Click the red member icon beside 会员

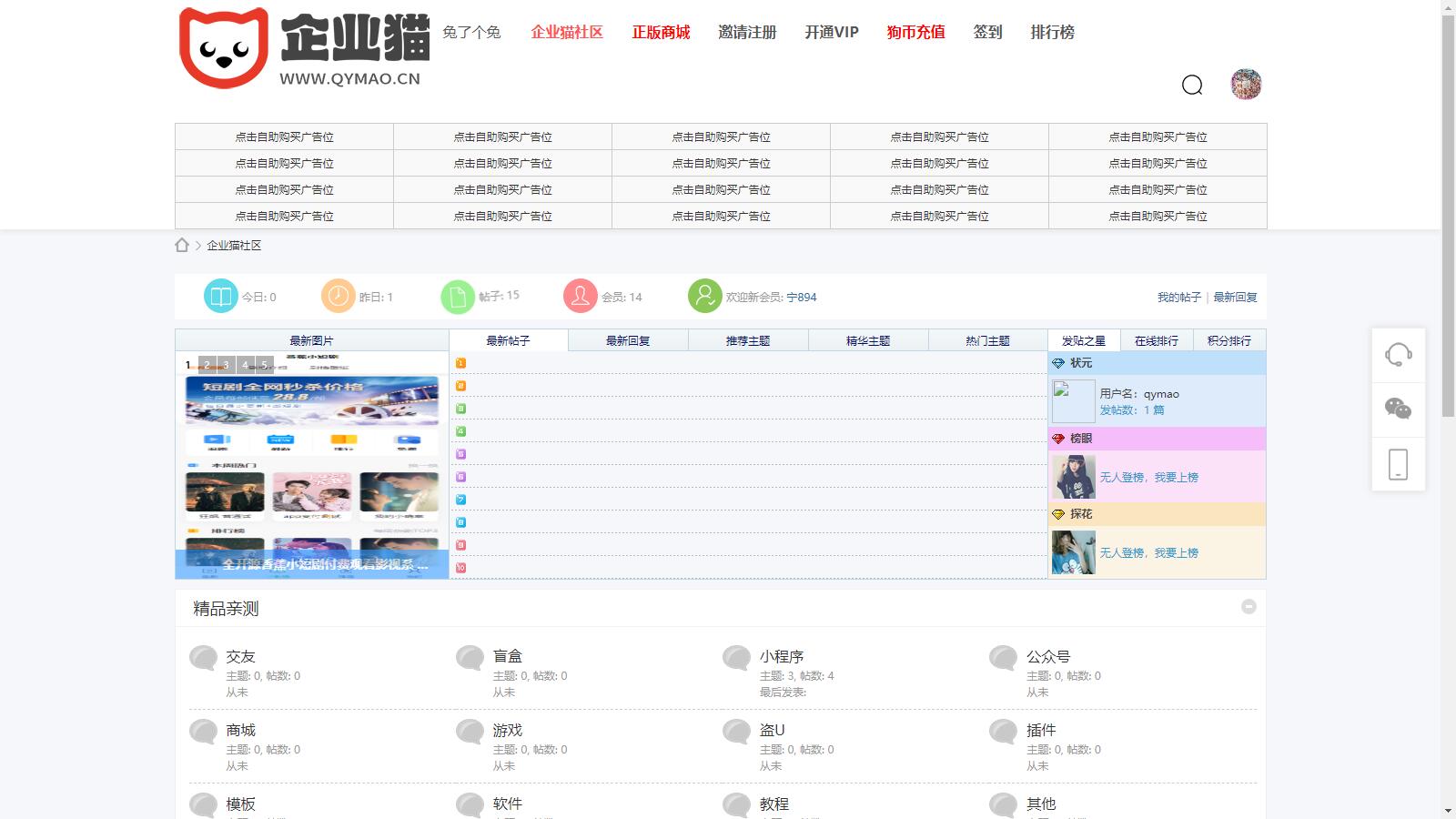580,296
